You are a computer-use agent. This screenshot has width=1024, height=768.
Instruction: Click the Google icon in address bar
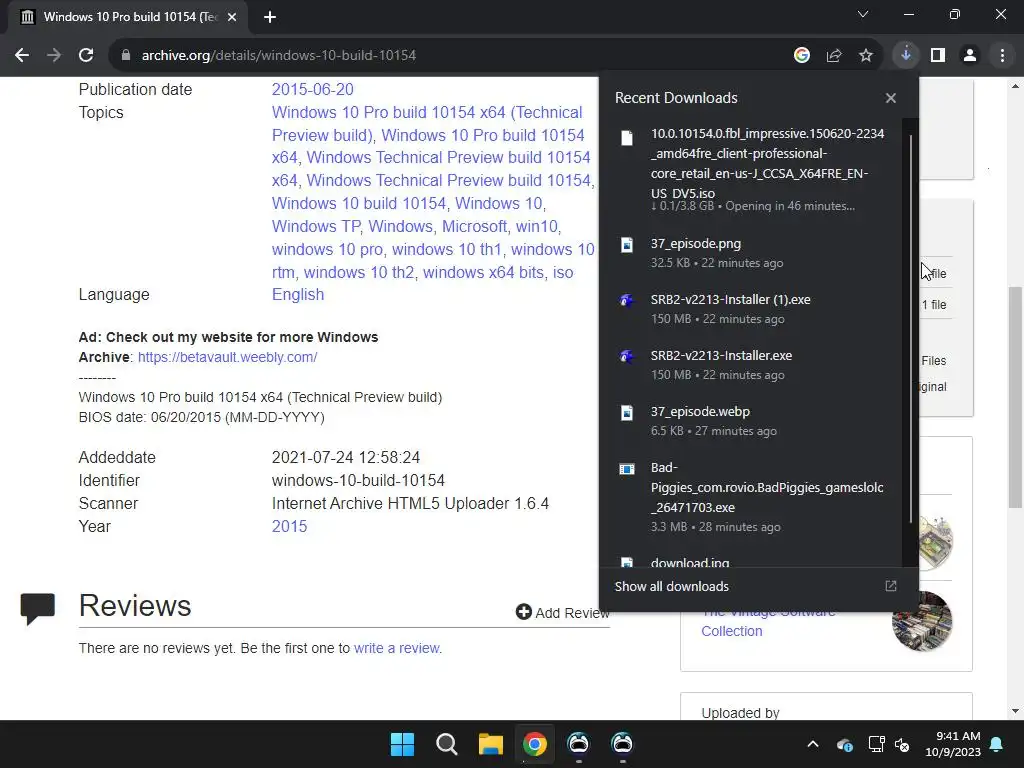coord(802,56)
